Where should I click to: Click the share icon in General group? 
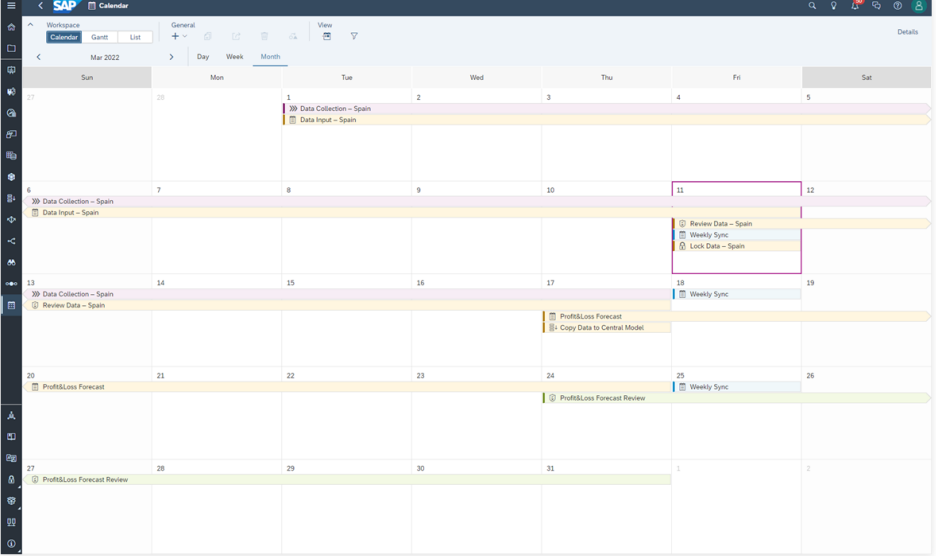point(236,36)
